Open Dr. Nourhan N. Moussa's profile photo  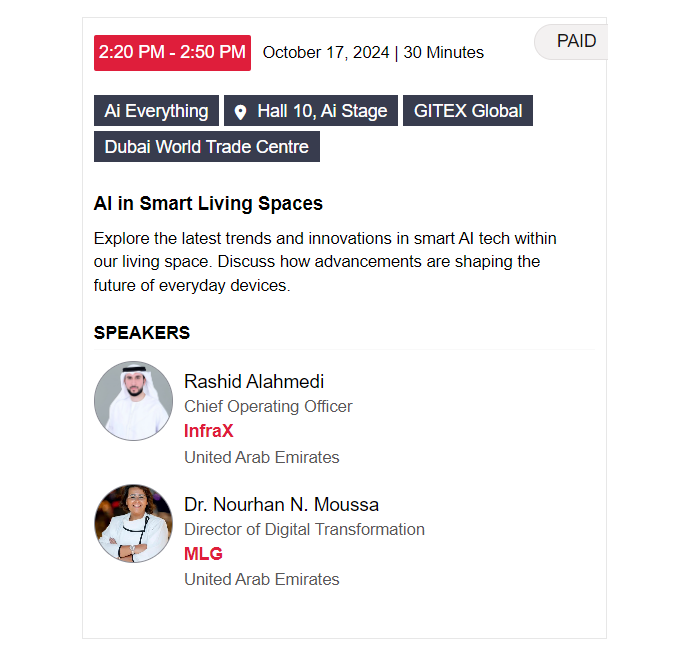tap(133, 523)
